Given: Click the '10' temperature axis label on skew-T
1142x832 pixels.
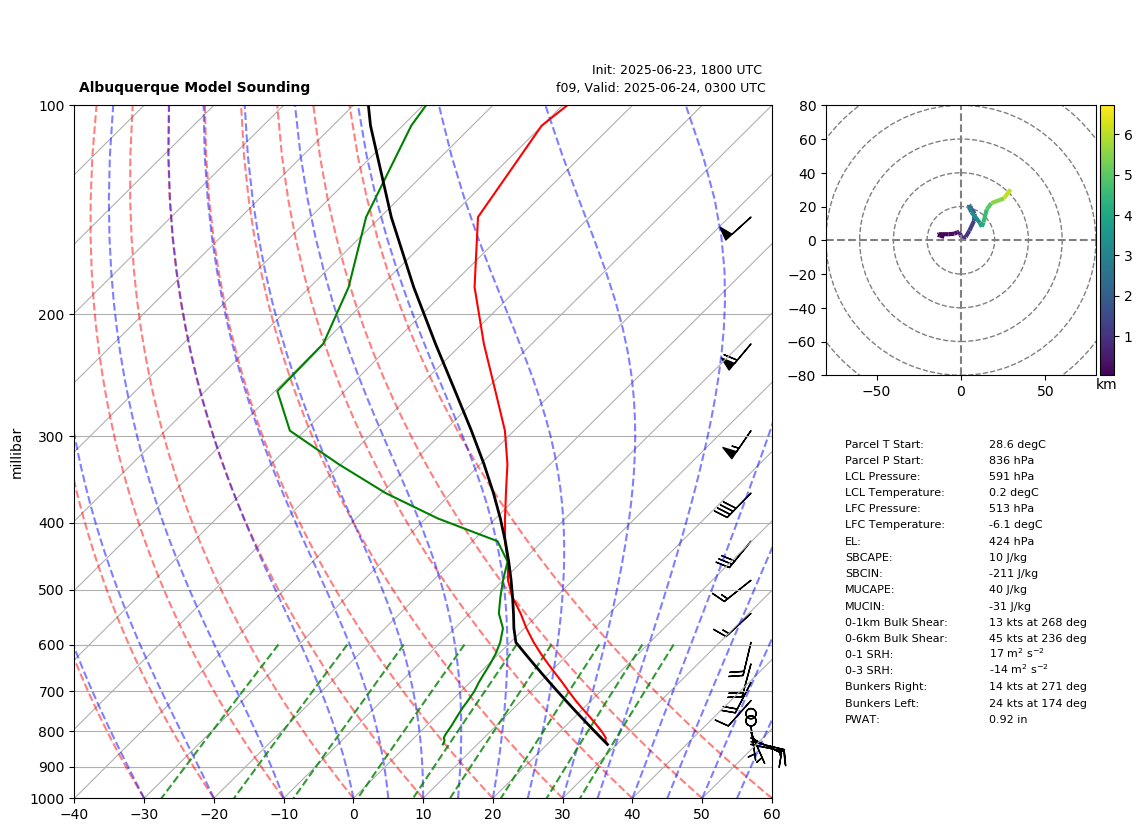Looking at the screenshot, I should [x=423, y=815].
